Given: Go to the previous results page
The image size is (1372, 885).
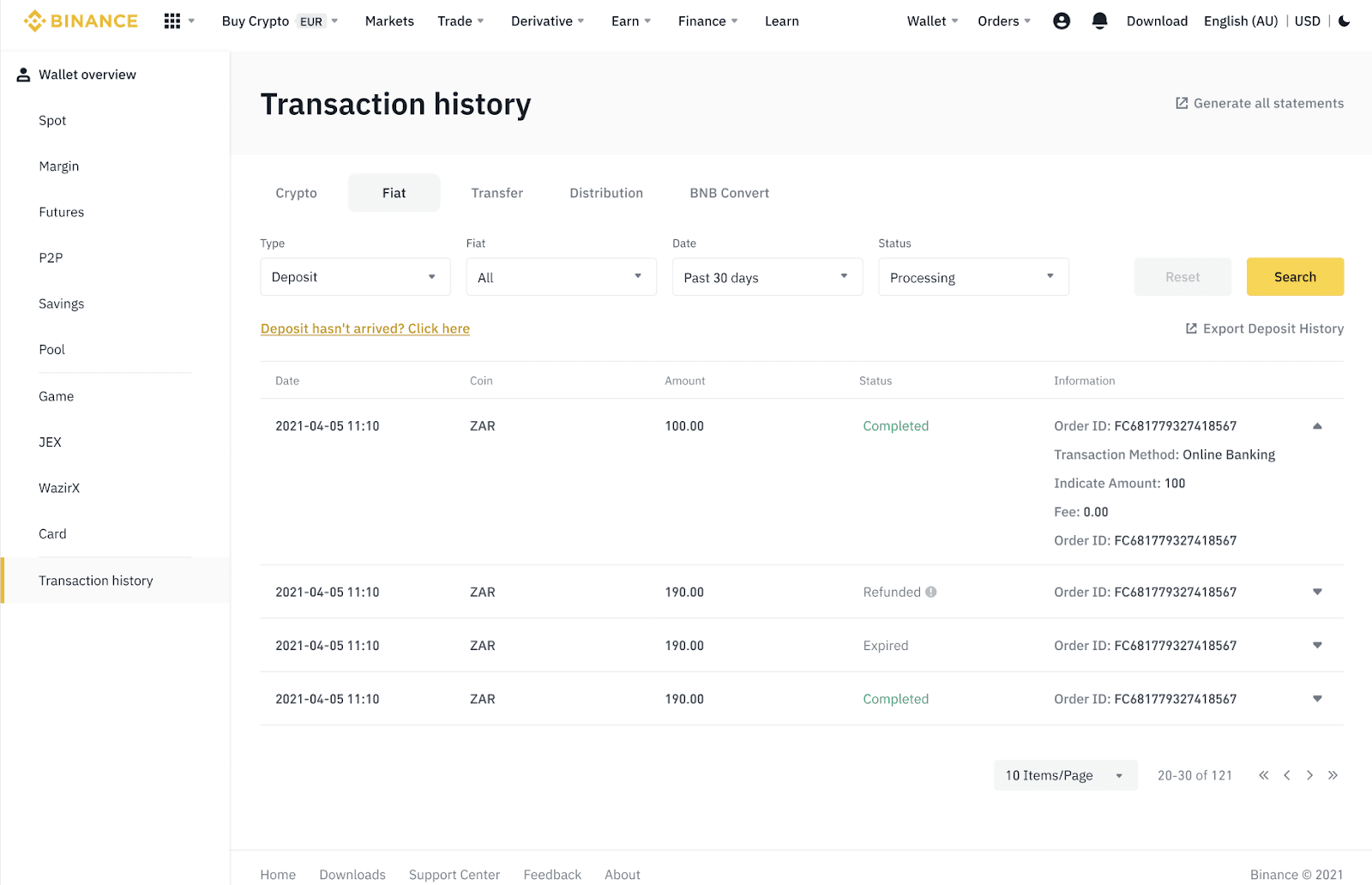Looking at the screenshot, I should (x=1286, y=775).
